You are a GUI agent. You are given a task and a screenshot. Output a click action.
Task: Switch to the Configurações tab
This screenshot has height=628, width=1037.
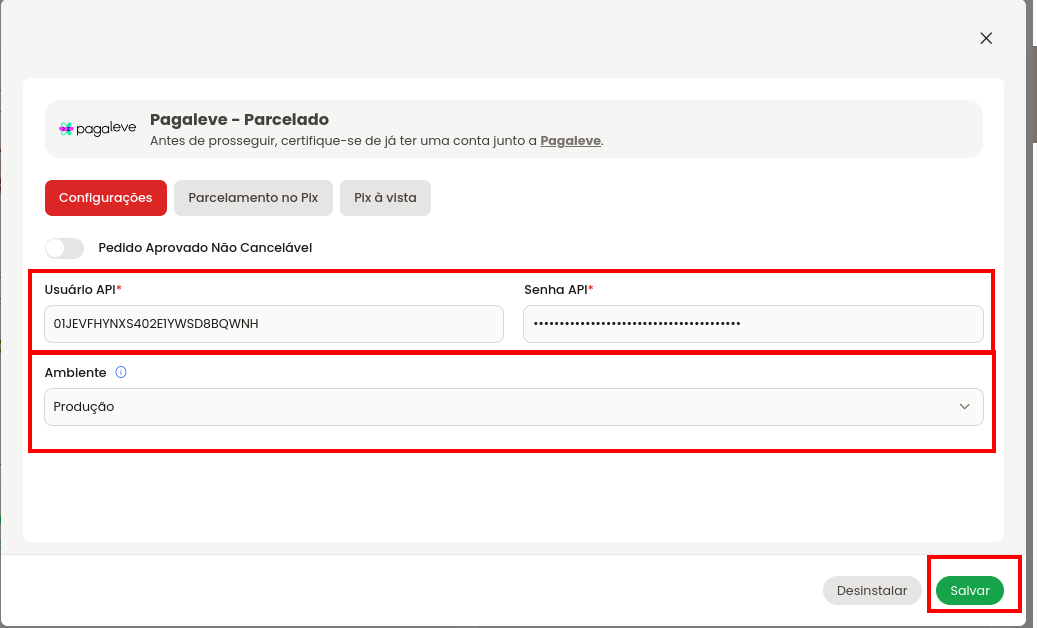point(106,198)
